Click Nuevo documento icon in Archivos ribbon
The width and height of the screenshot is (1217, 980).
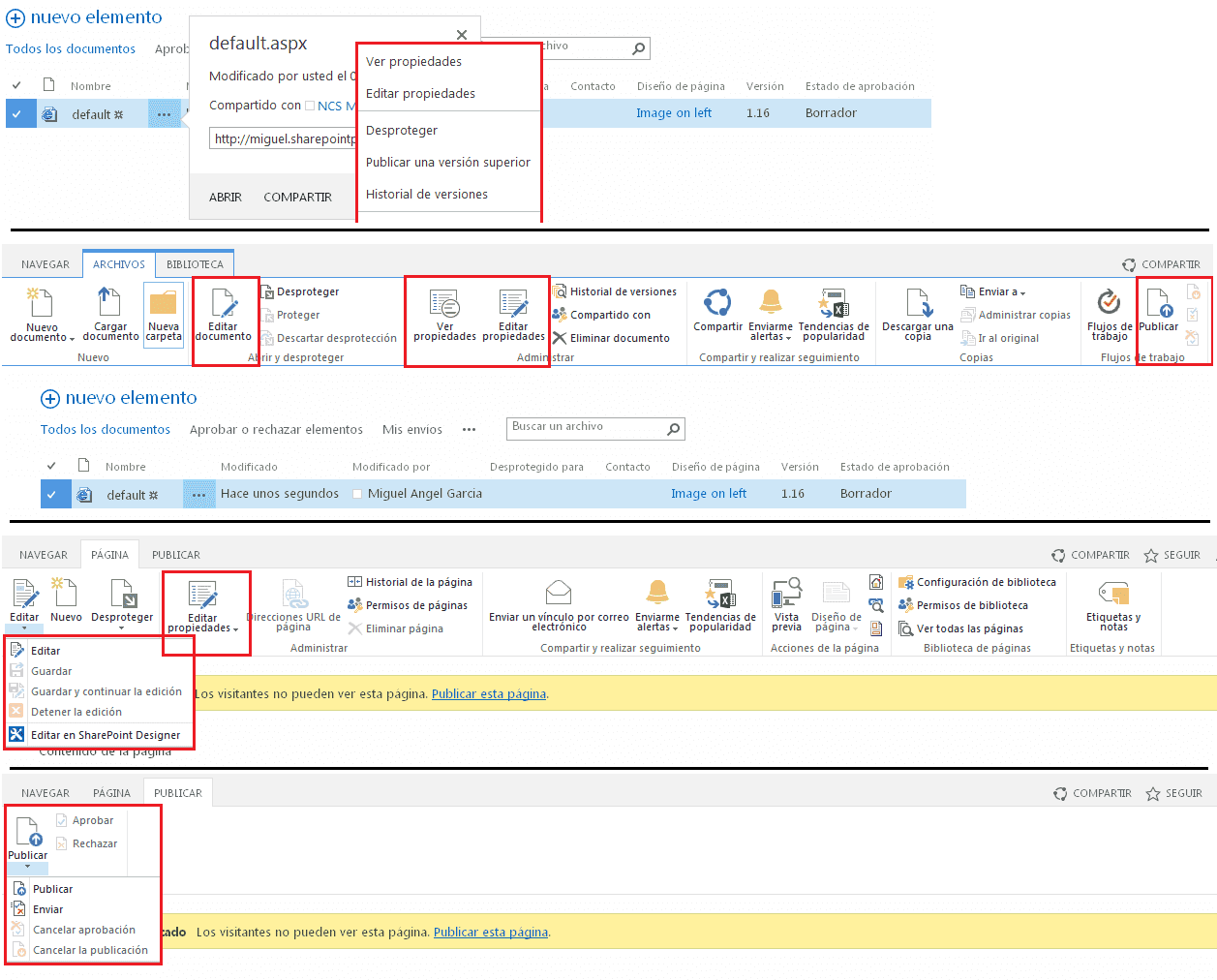[x=40, y=302]
